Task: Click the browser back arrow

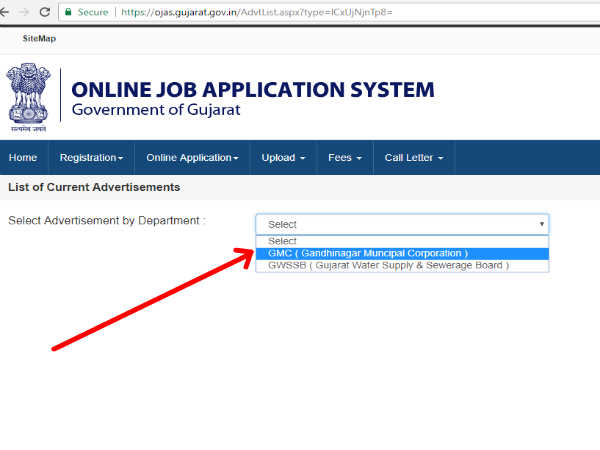Action: tap(4, 12)
